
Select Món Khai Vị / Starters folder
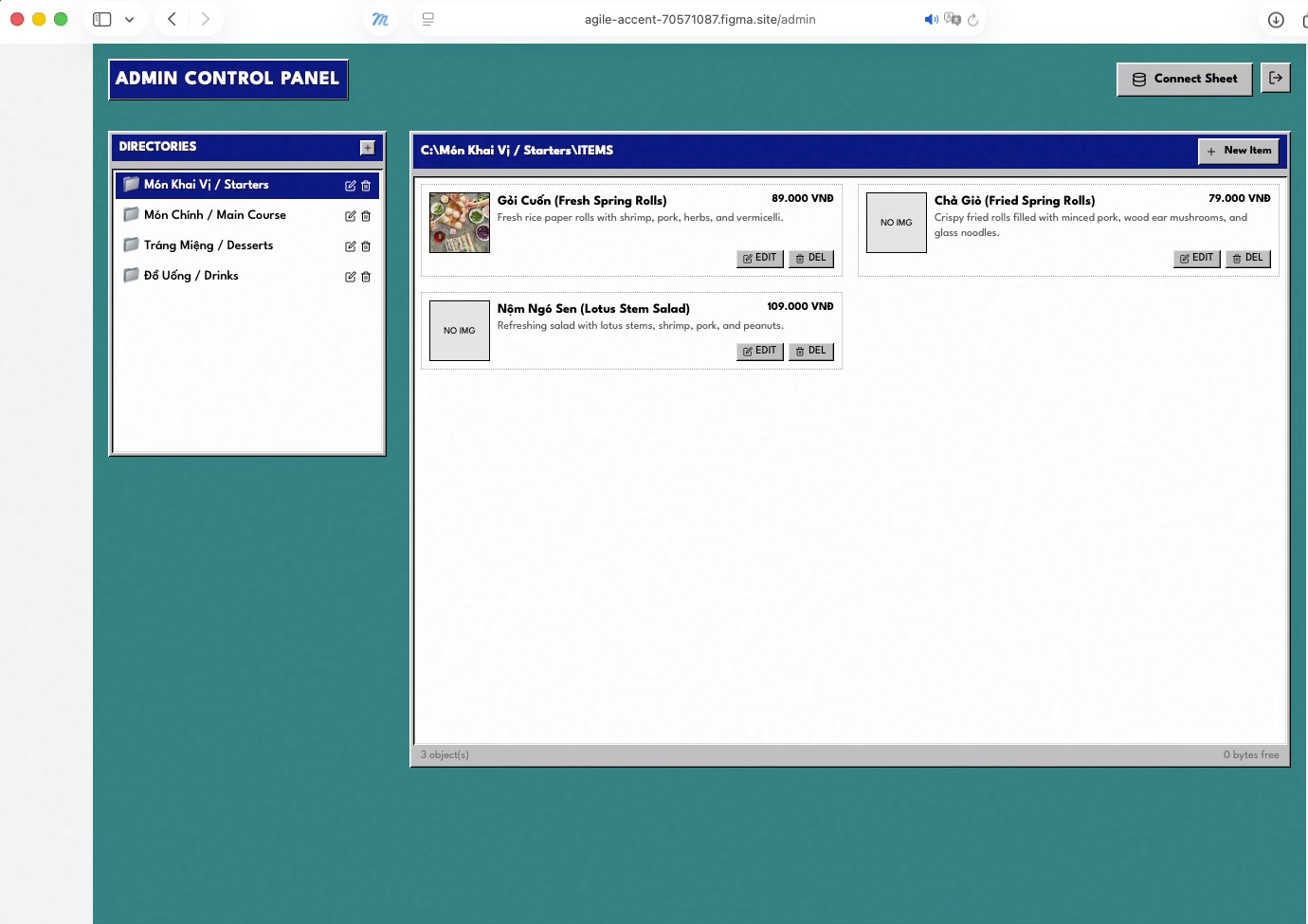pyautogui.click(x=247, y=185)
